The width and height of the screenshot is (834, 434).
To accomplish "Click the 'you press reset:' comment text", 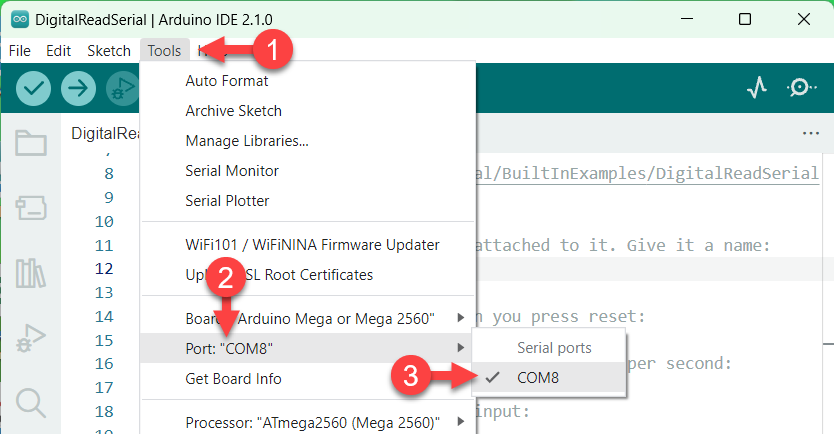I will [568, 316].
